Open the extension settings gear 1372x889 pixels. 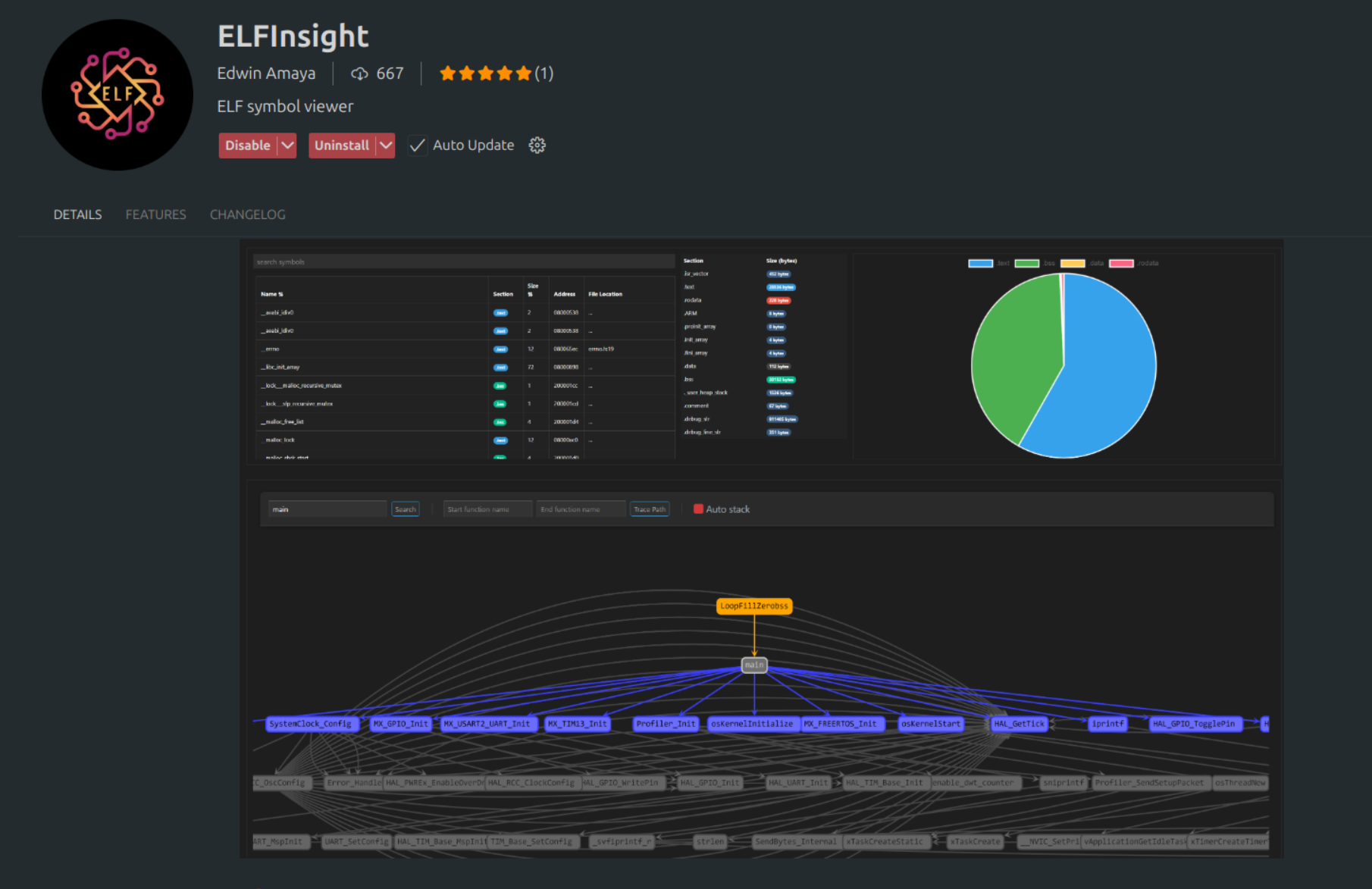pyautogui.click(x=537, y=146)
